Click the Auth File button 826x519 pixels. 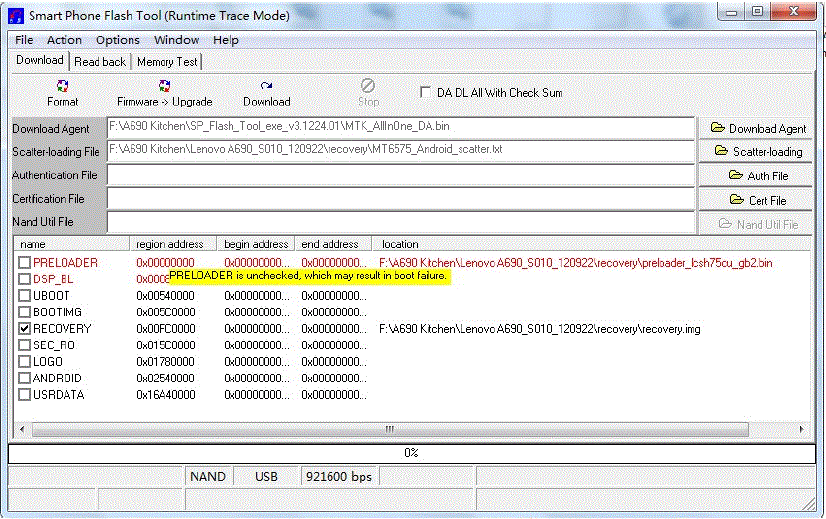[755, 175]
